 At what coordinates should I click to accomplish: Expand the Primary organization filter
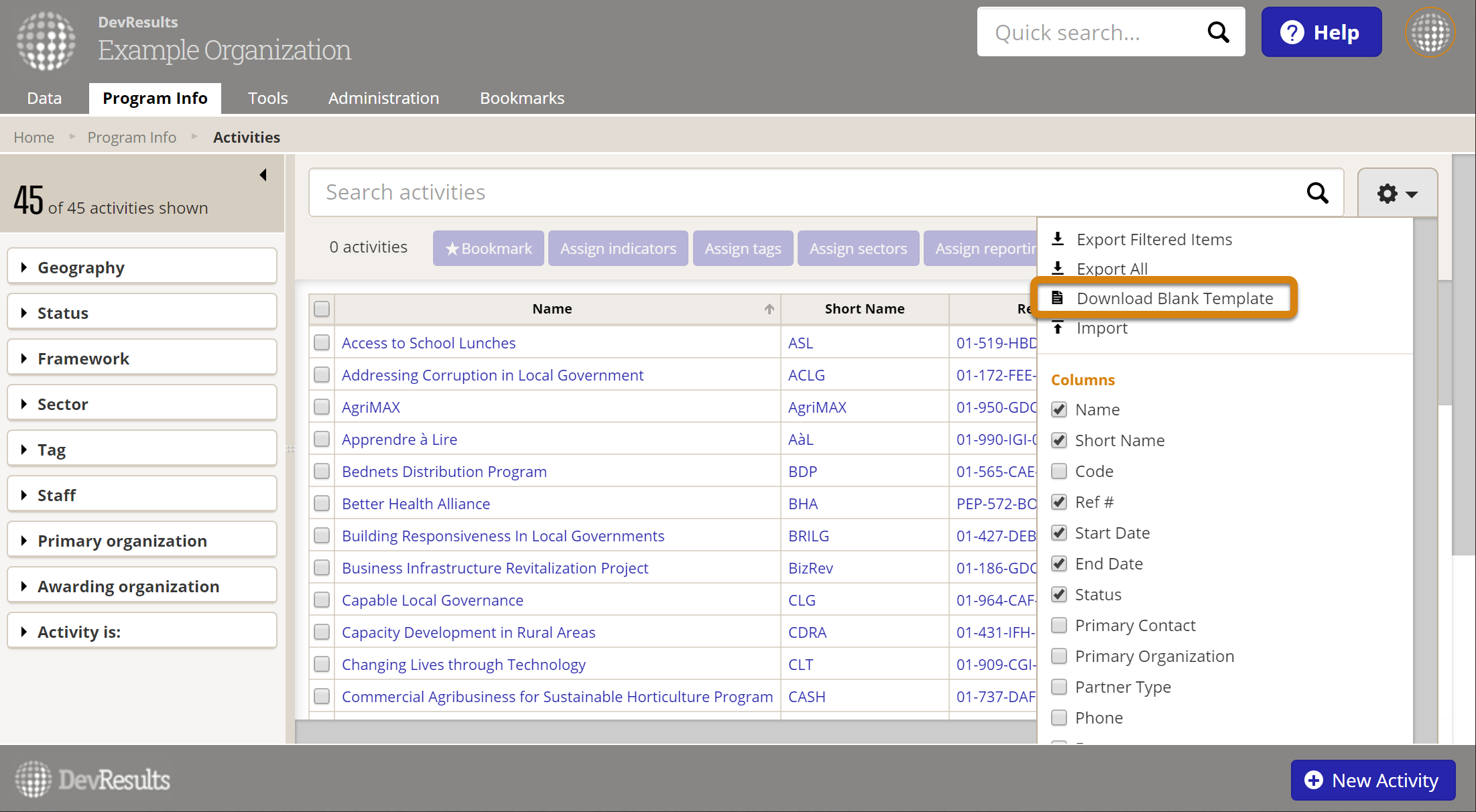142,541
